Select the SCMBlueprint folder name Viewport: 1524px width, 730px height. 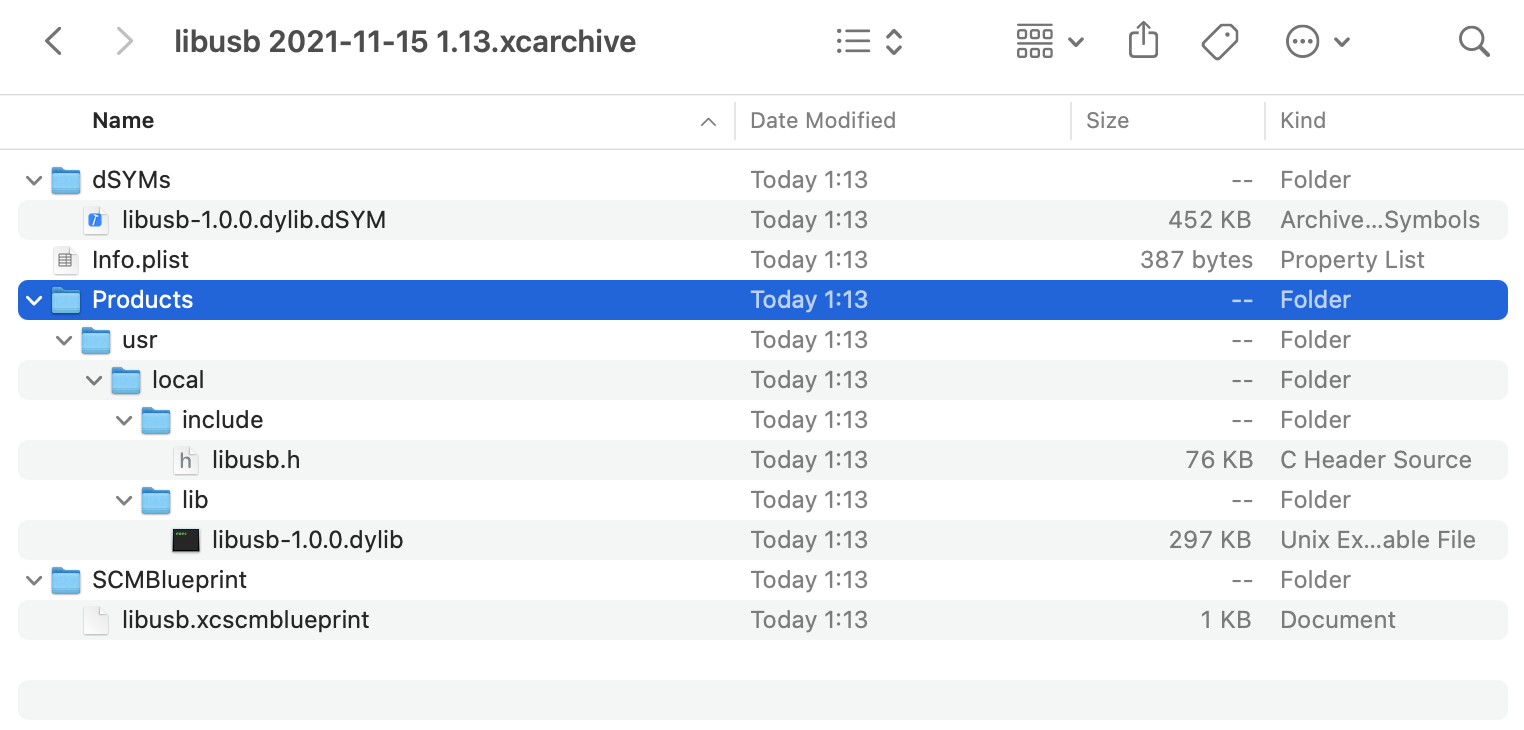169,580
